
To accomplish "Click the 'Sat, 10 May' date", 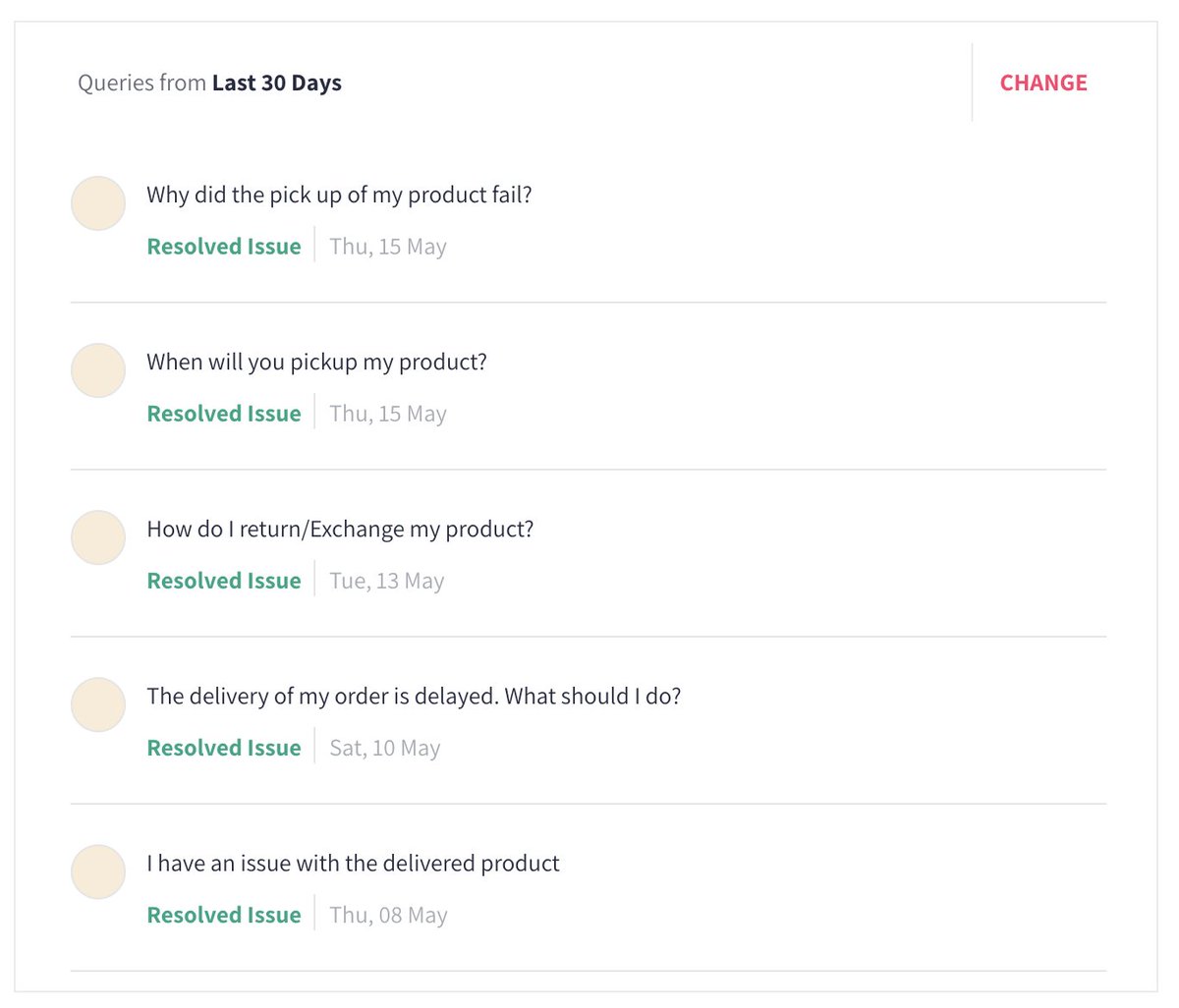I will (385, 748).
